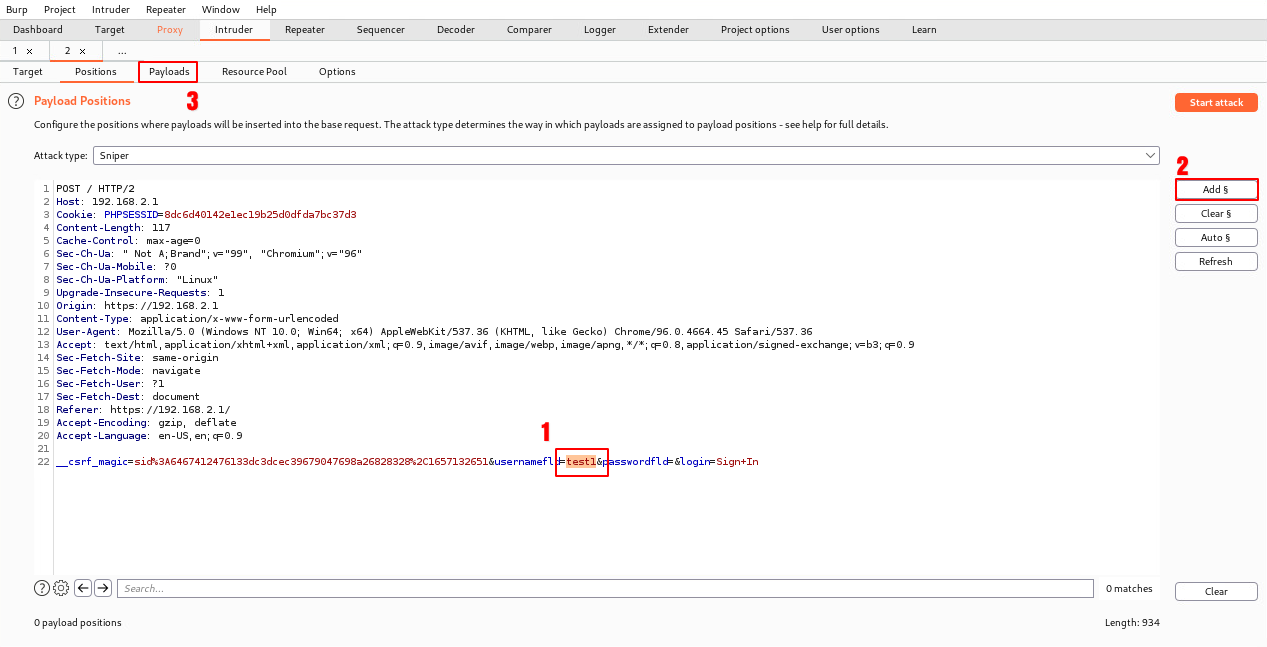Open the Burp menu
1267x647 pixels.
pyautogui.click(x=17, y=9)
